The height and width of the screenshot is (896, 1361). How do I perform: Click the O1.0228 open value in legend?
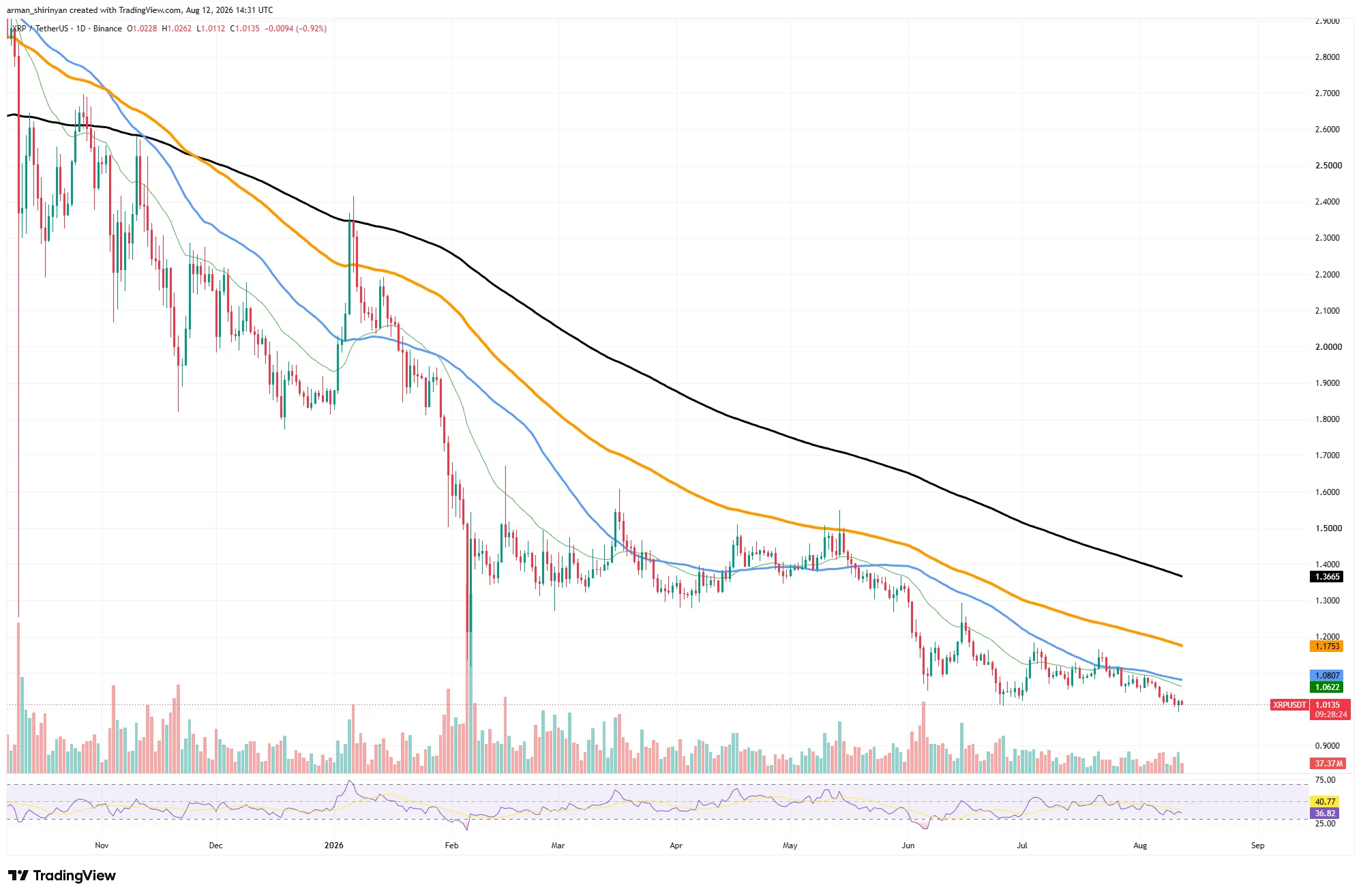point(142,29)
